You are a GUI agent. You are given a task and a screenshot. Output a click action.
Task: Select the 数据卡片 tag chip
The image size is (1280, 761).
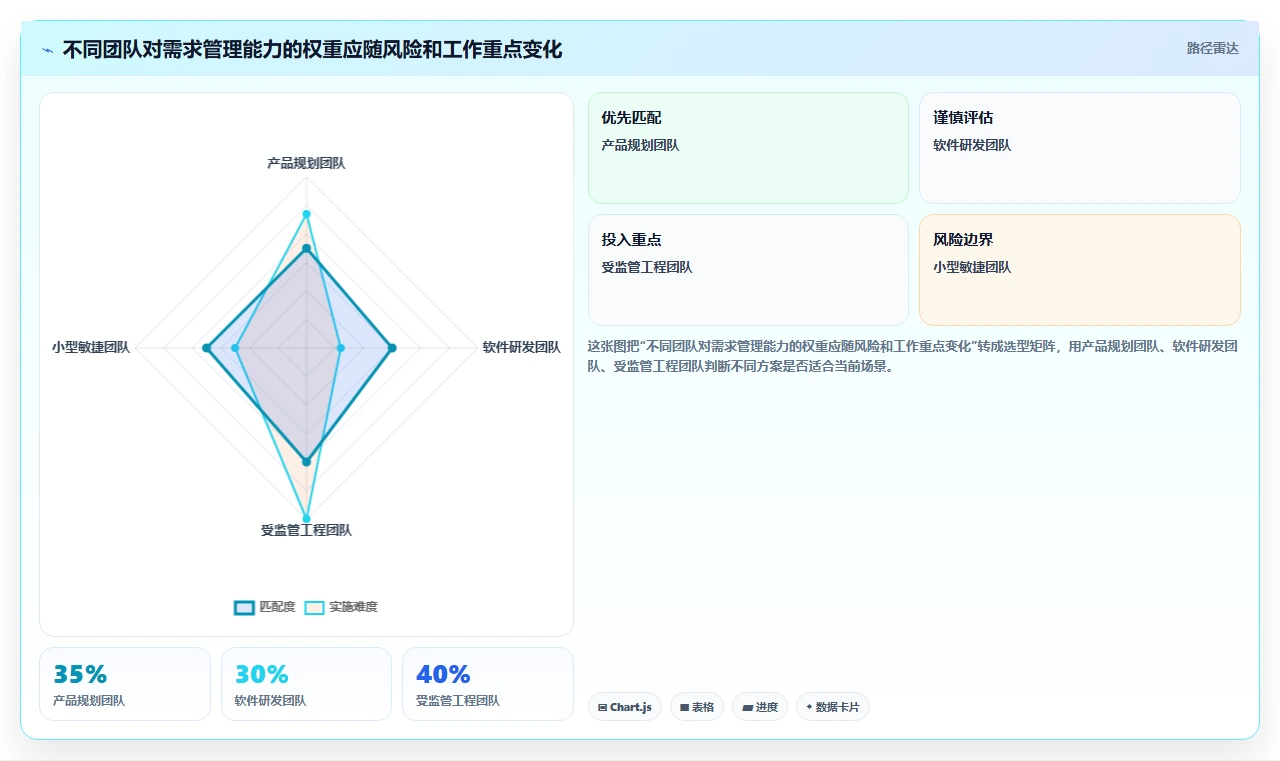pos(833,707)
